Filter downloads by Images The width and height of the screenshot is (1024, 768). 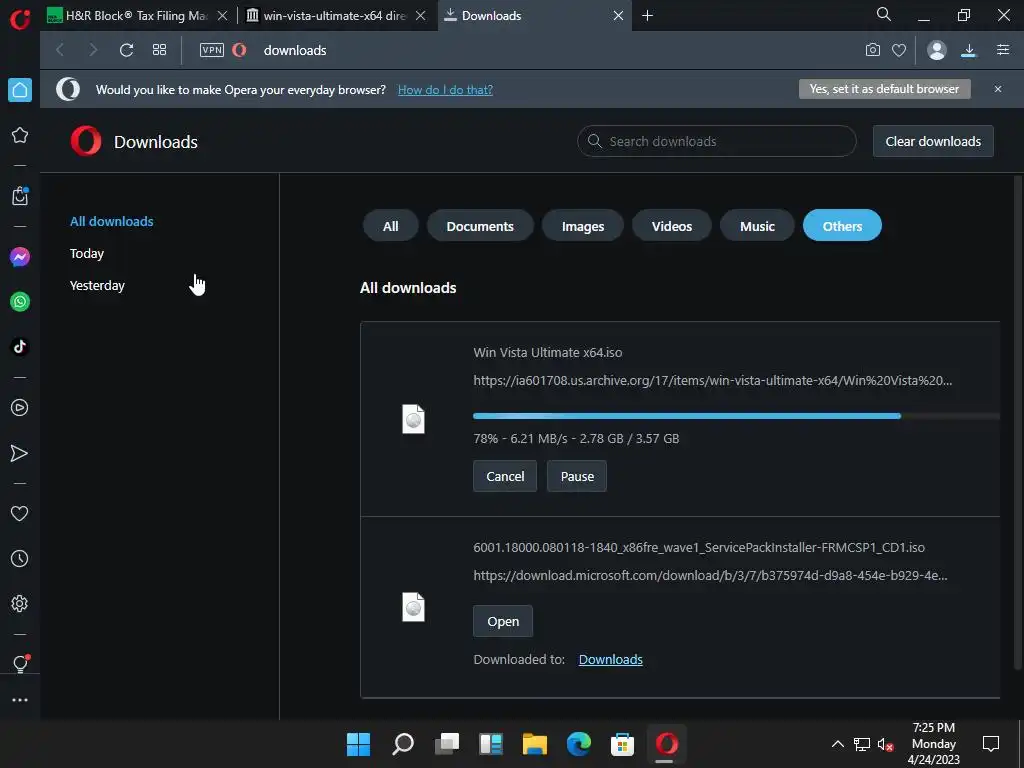click(583, 226)
